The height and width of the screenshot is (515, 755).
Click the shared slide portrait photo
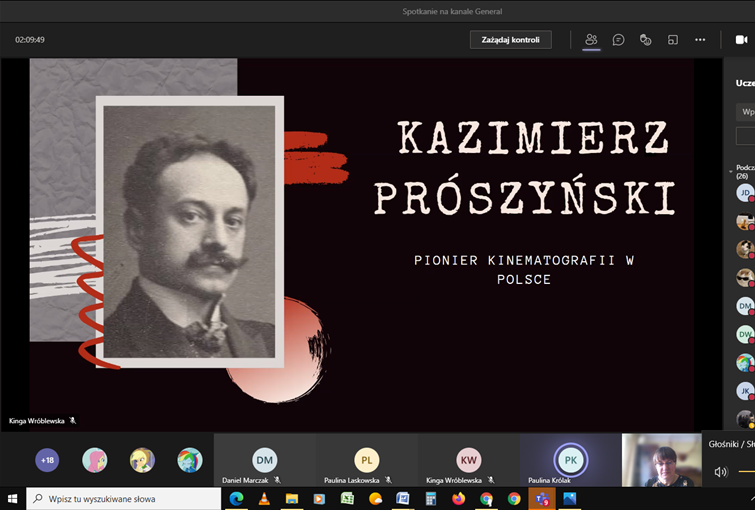click(x=189, y=232)
